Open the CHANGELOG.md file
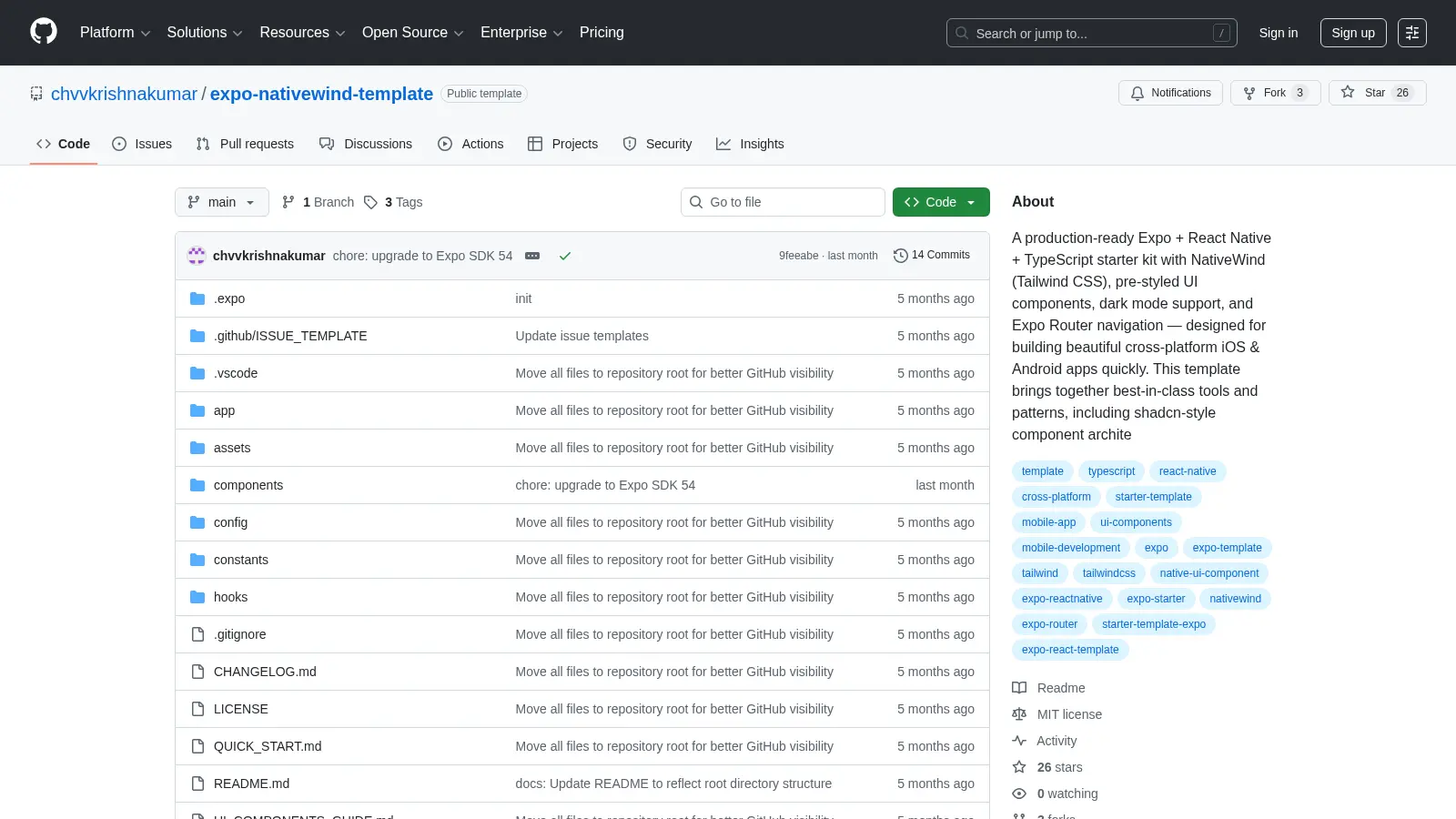The image size is (1456, 819). 265,672
